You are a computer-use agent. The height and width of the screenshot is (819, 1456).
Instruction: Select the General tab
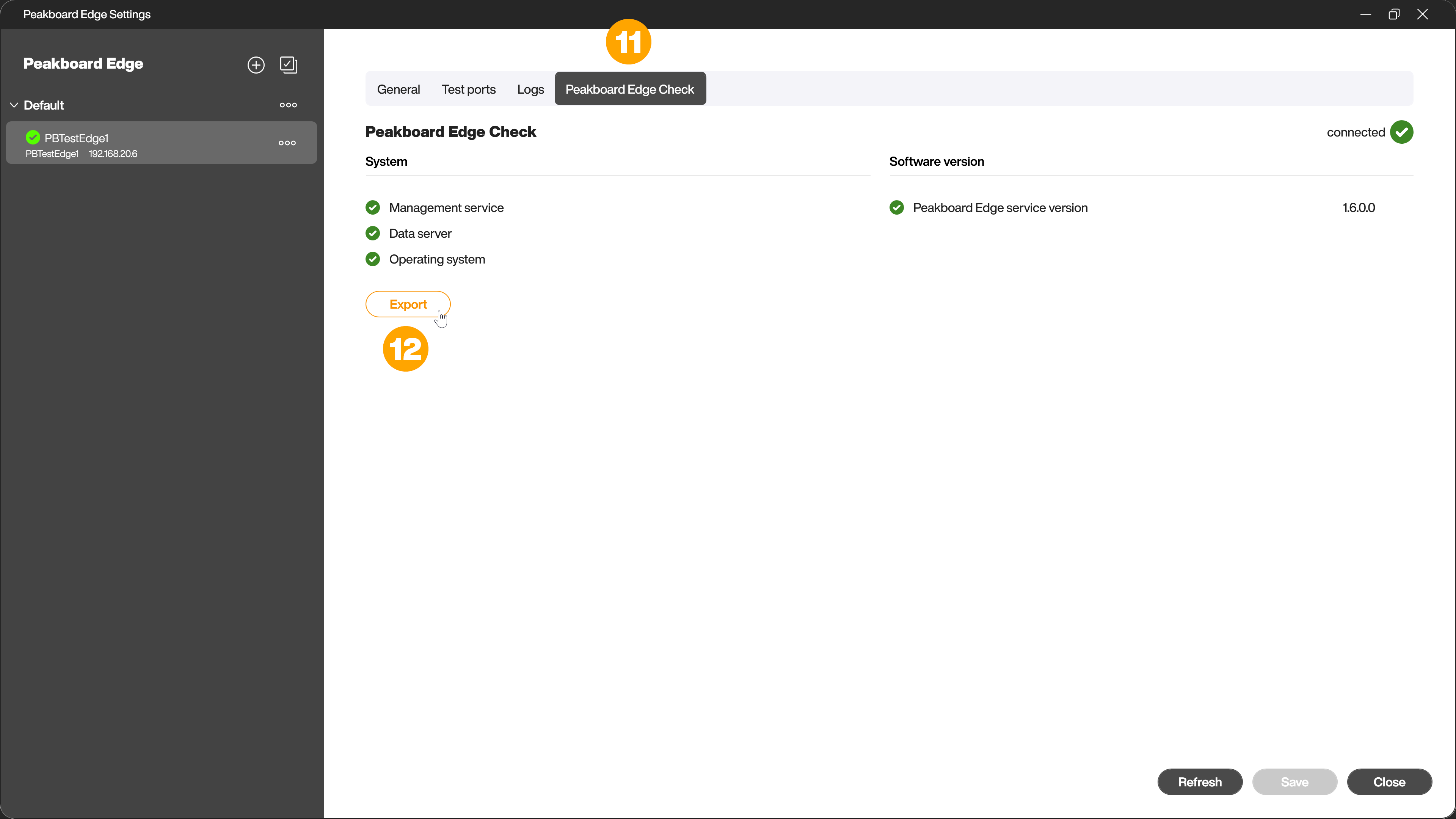pyautogui.click(x=399, y=89)
